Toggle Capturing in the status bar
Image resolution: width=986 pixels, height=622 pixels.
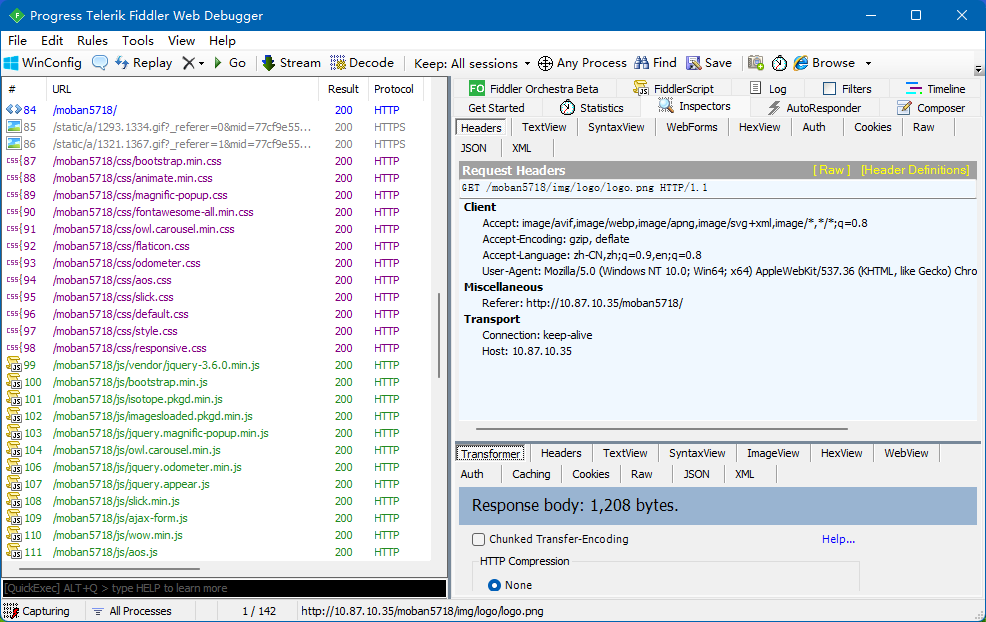(38, 611)
